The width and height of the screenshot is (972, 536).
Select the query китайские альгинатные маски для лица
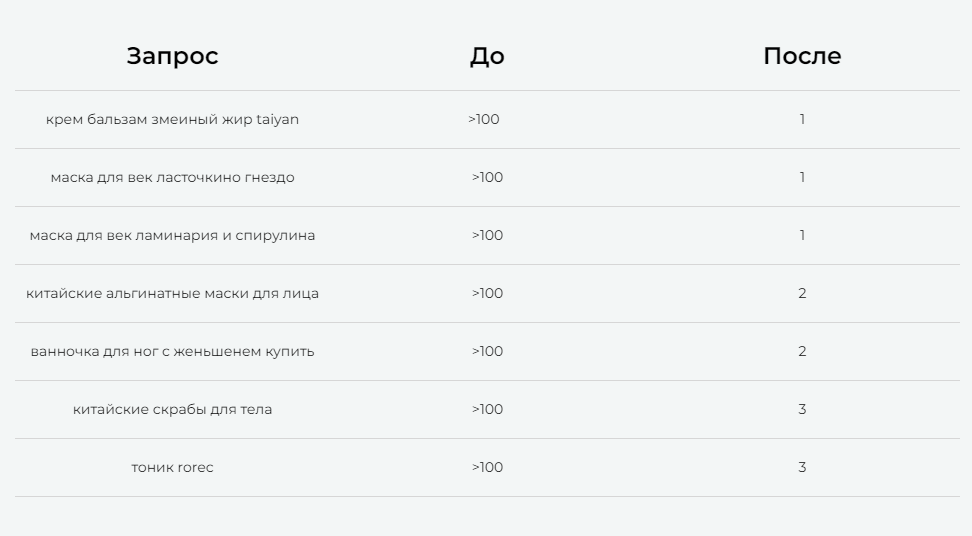172,293
